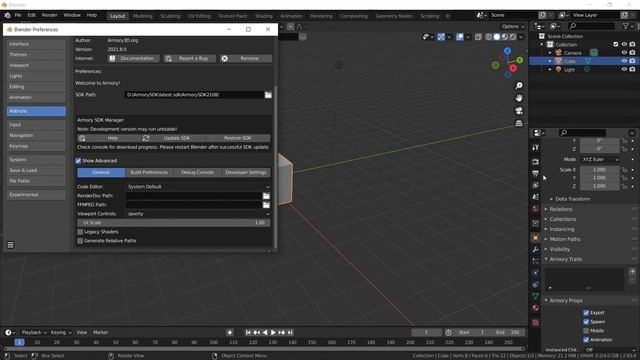Click folder icon next to SDK Path
Viewport: 640px width, 360px height.
(268, 95)
